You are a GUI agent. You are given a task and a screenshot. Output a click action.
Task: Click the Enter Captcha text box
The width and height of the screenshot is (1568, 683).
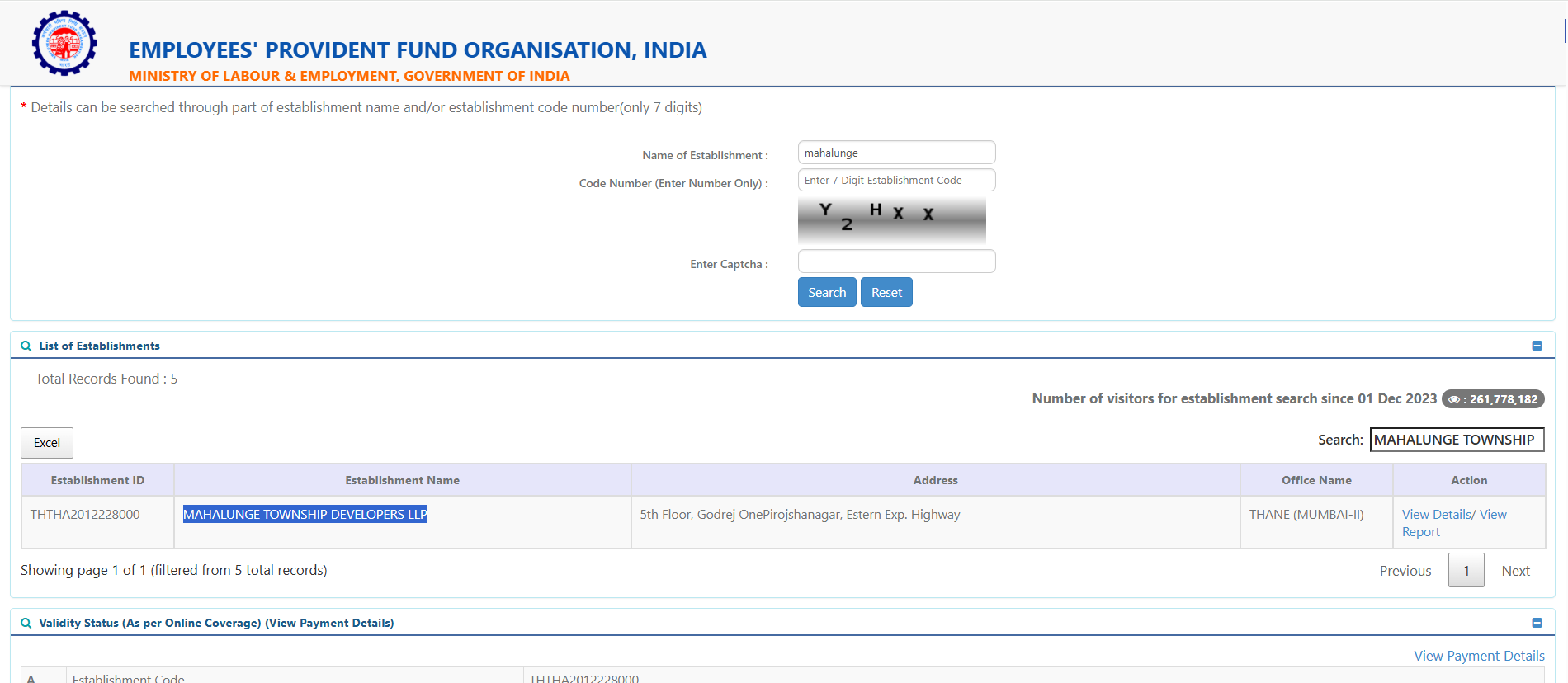896,261
